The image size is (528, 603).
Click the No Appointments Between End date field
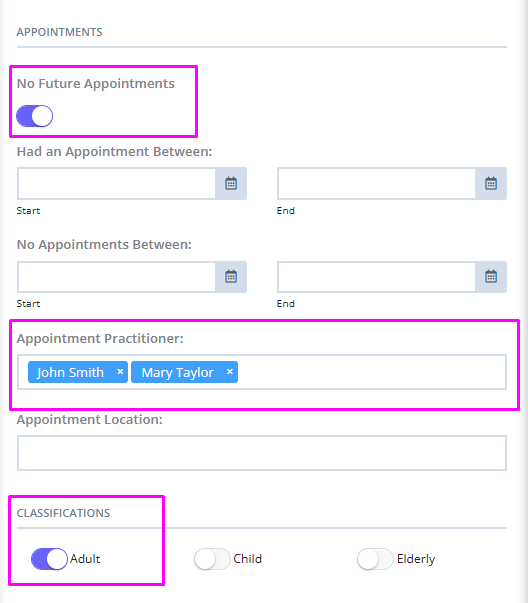pyautogui.click(x=376, y=277)
